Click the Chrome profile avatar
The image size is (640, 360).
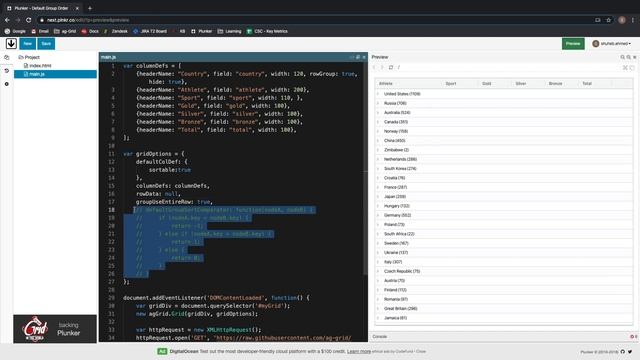click(622, 20)
